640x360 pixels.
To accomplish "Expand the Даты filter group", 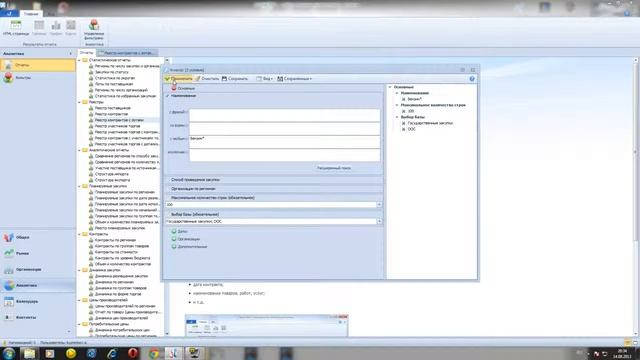I will click(x=174, y=231).
